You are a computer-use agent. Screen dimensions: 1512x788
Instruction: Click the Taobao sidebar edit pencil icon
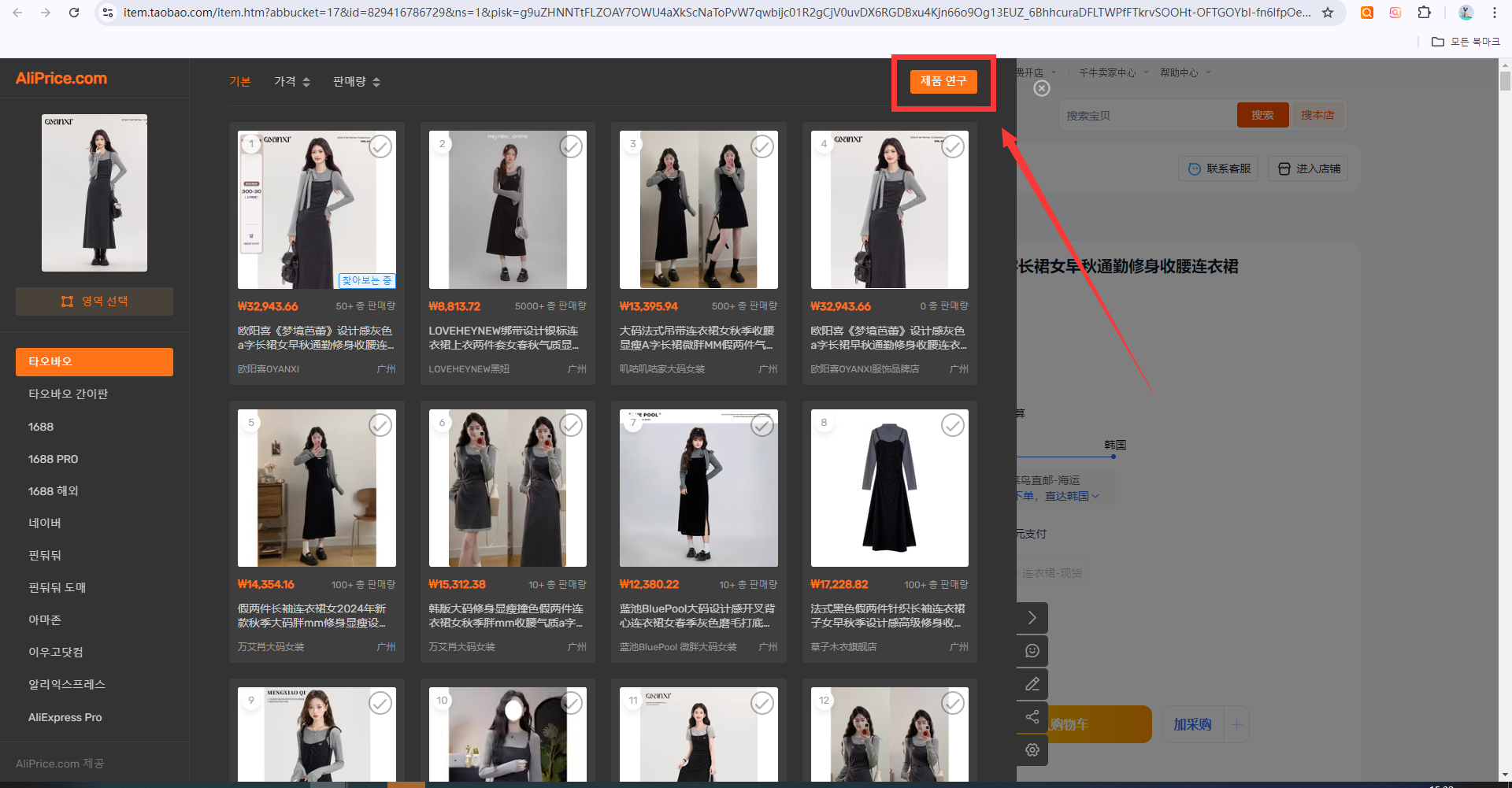pos(1032,684)
